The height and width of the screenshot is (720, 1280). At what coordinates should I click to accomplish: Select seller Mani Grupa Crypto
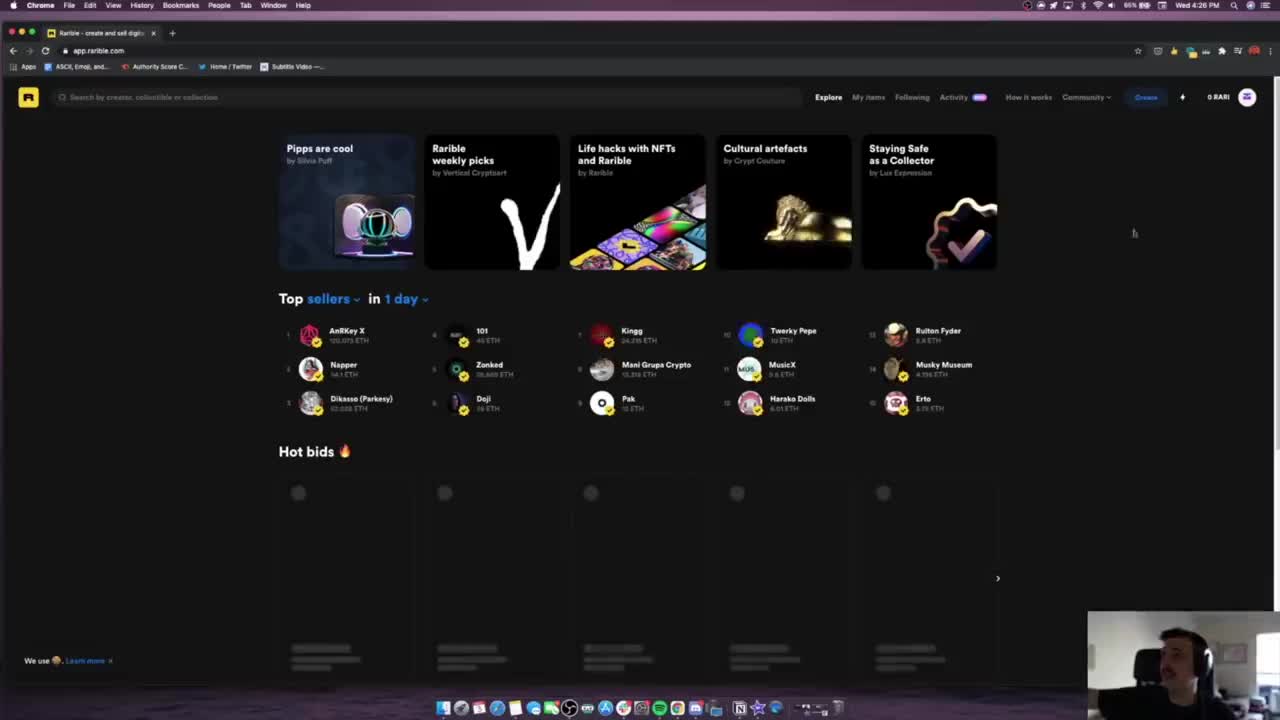[656, 365]
